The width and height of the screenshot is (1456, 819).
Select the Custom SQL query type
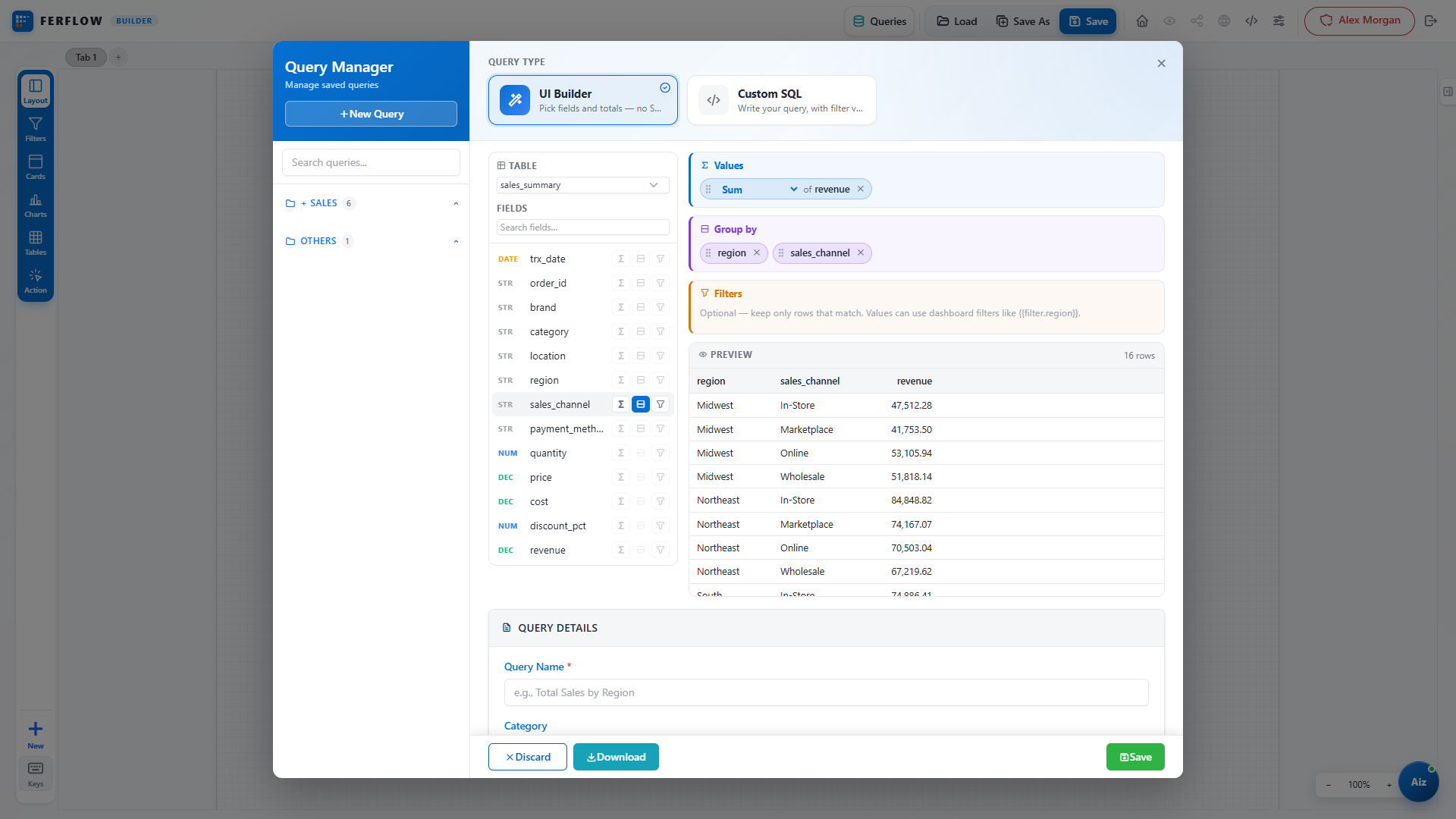[x=782, y=100]
